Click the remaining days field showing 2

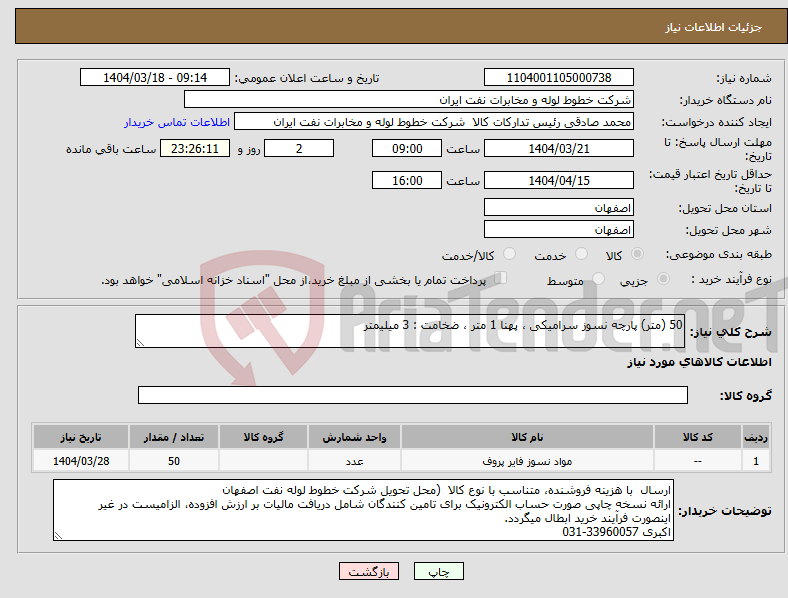point(299,148)
